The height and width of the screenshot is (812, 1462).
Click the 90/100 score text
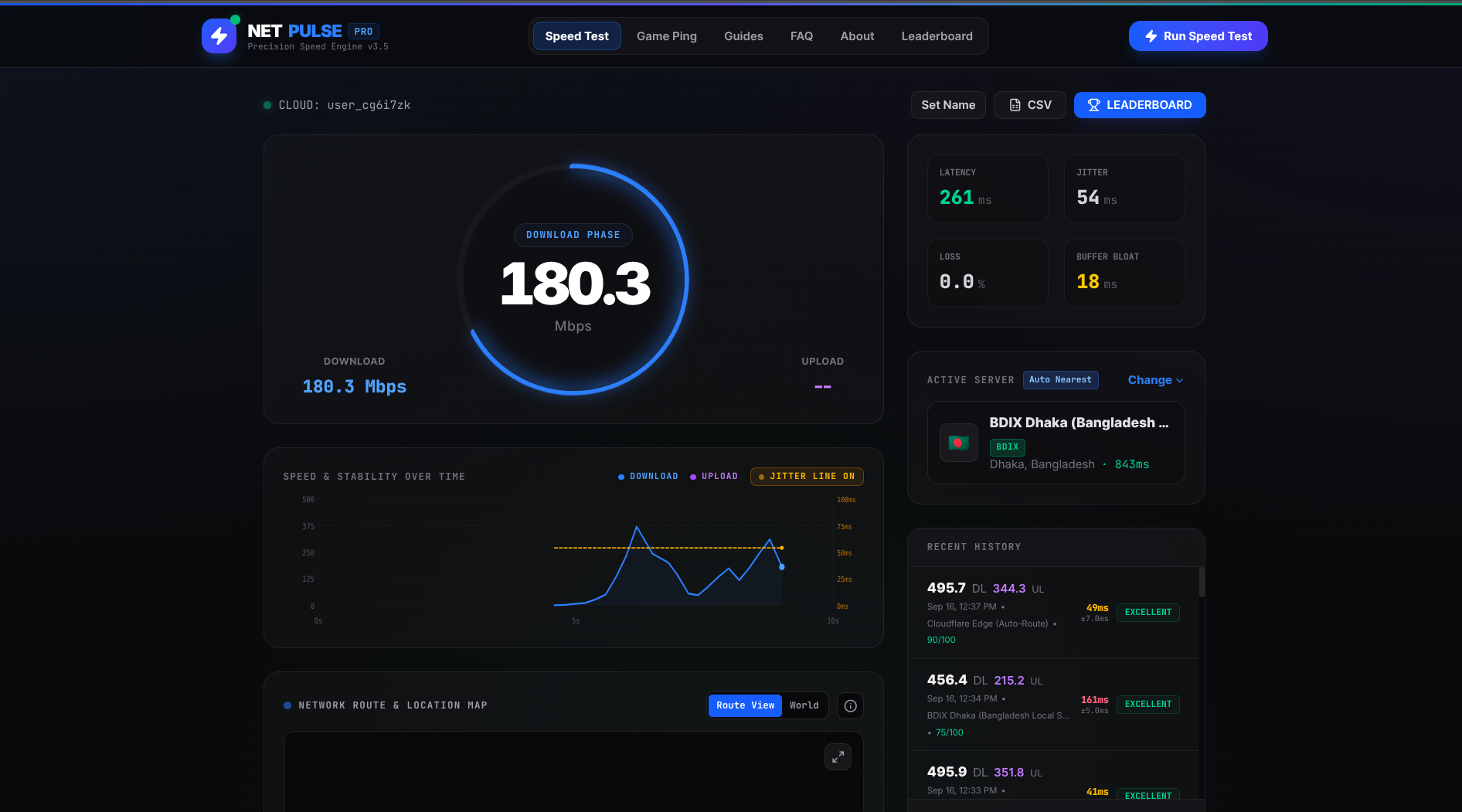click(x=941, y=640)
